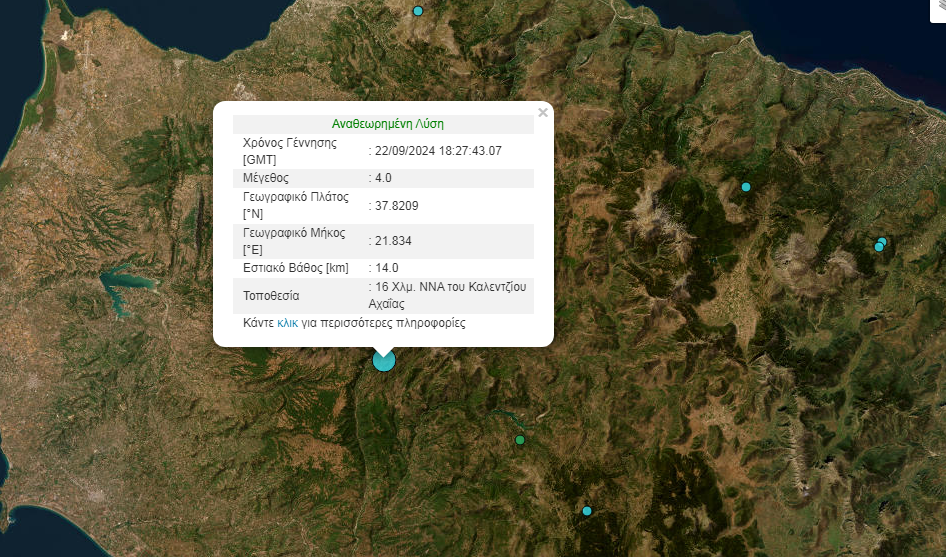Click the origin time value 22/09/2024 18:27:43.07
The width and height of the screenshot is (946, 557).
[438, 151]
